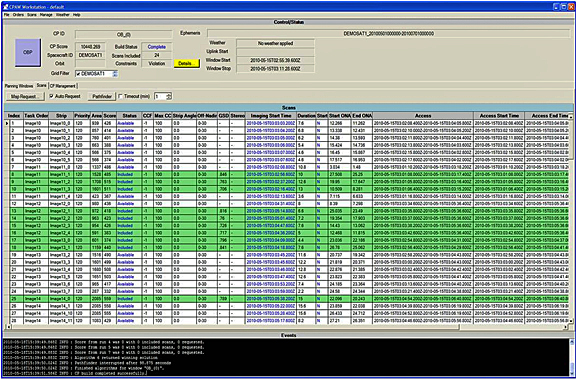The height and width of the screenshot is (379, 576).
Task: Click the No weather applied field
Action: (275, 43)
